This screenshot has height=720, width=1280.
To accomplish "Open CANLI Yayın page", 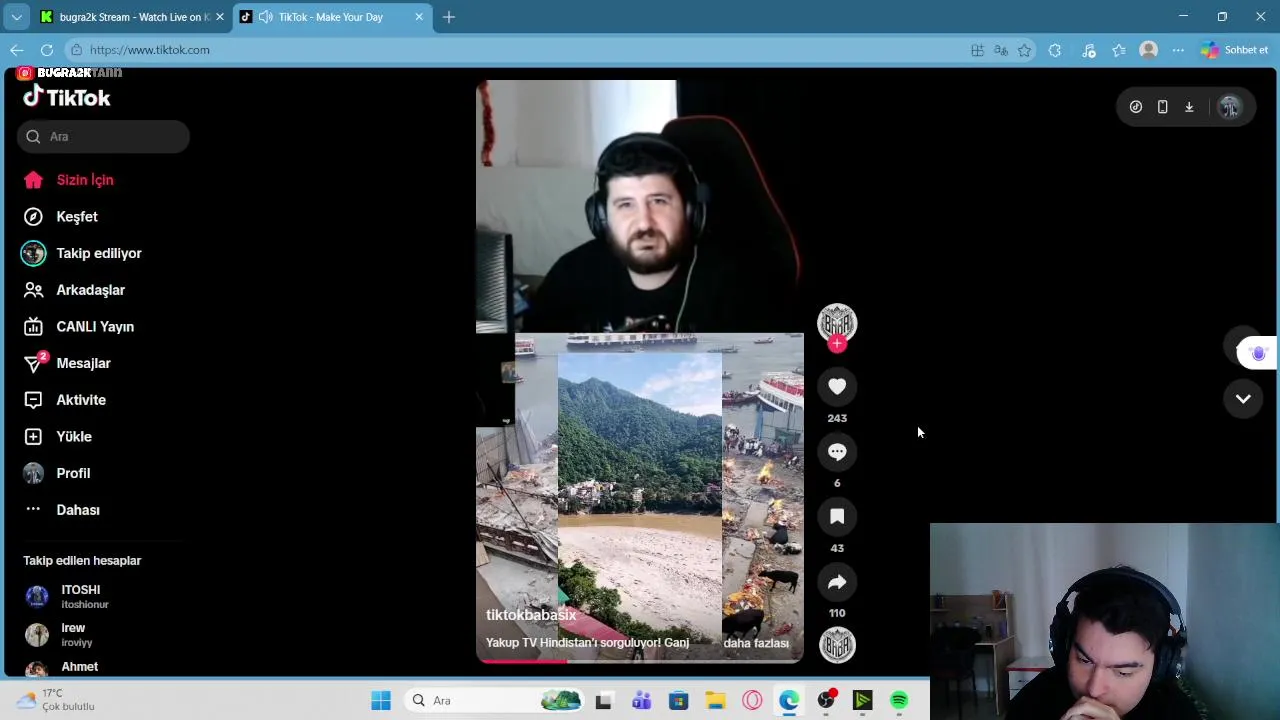I will [78, 327].
